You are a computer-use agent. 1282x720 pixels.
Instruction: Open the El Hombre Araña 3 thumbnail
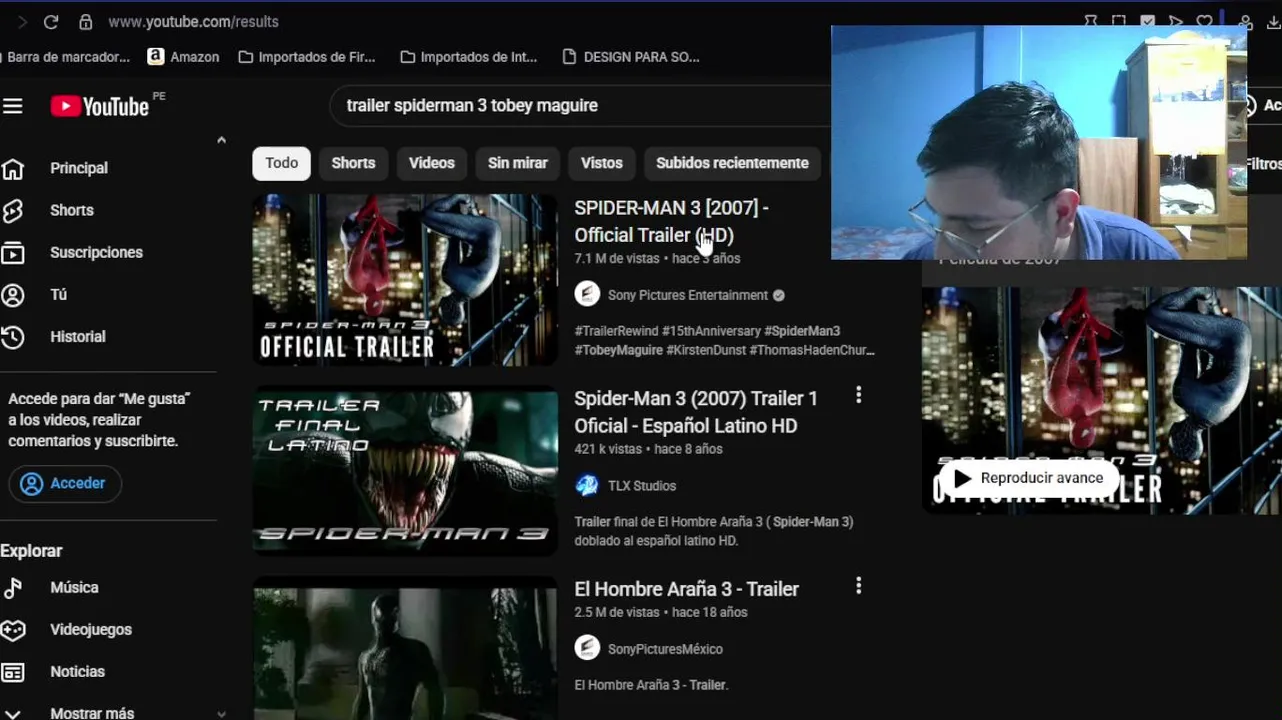tap(405, 648)
